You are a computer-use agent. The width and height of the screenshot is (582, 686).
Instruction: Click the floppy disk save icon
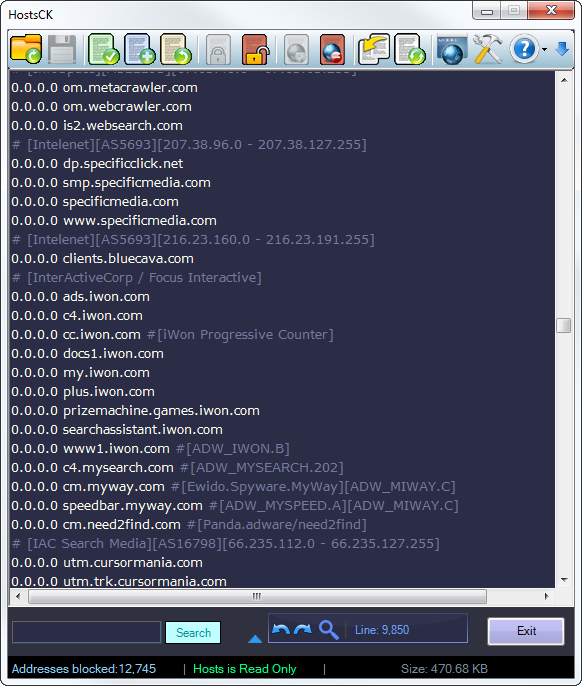tap(62, 49)
